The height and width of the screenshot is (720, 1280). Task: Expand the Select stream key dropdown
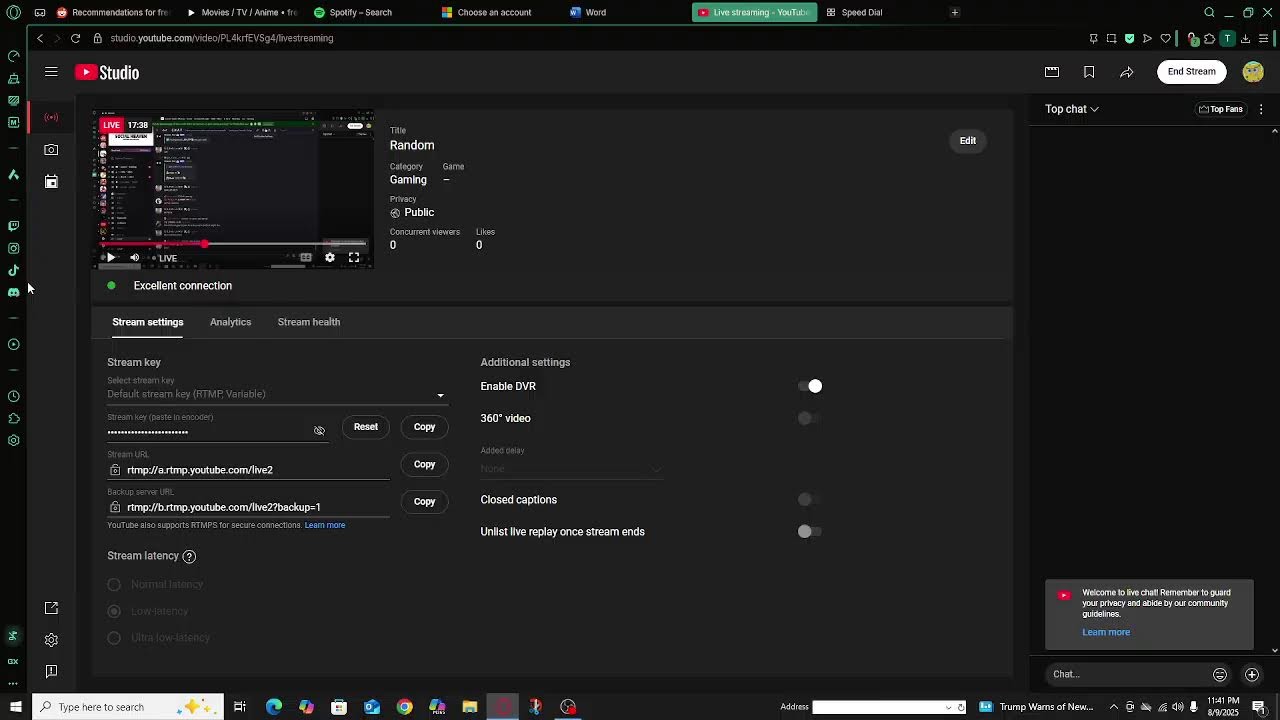coord(277,394)
